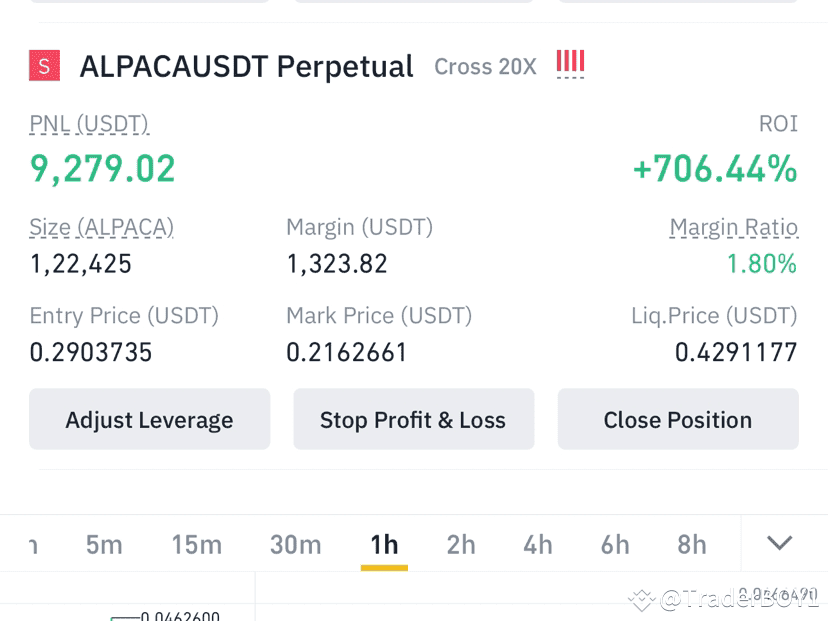
Task: Choose the 2h chart interval
Action: point(461,544)
